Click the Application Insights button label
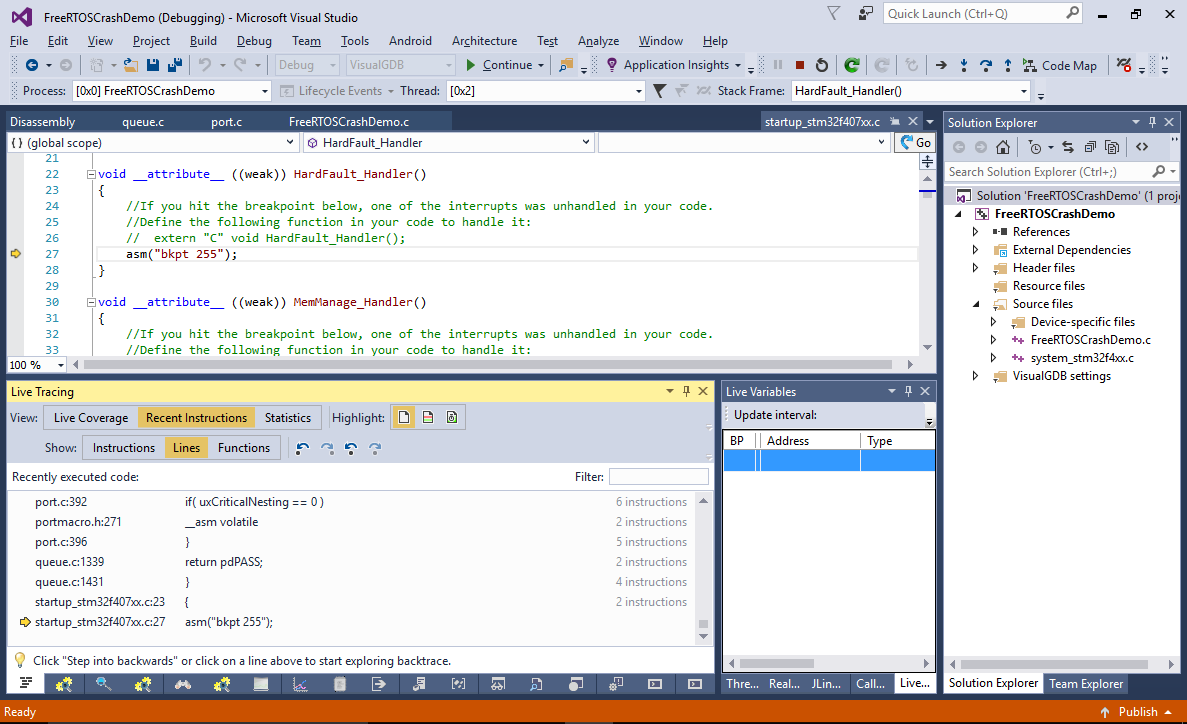Screen dimensions: 1187x724 pos(676,65)
